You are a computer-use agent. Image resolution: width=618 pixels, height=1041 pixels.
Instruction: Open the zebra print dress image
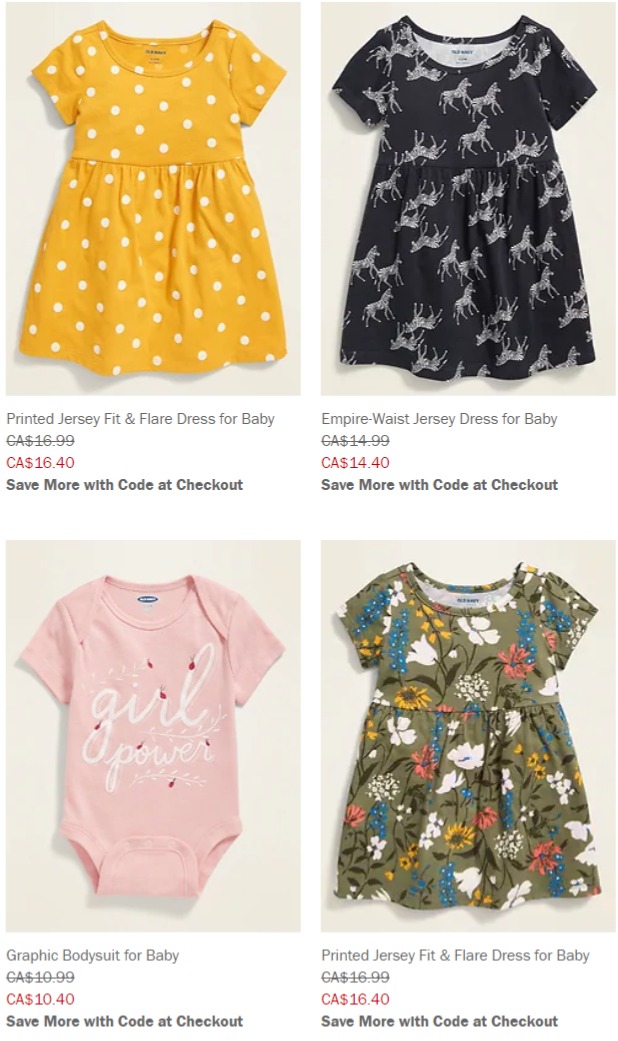[468, 199]
